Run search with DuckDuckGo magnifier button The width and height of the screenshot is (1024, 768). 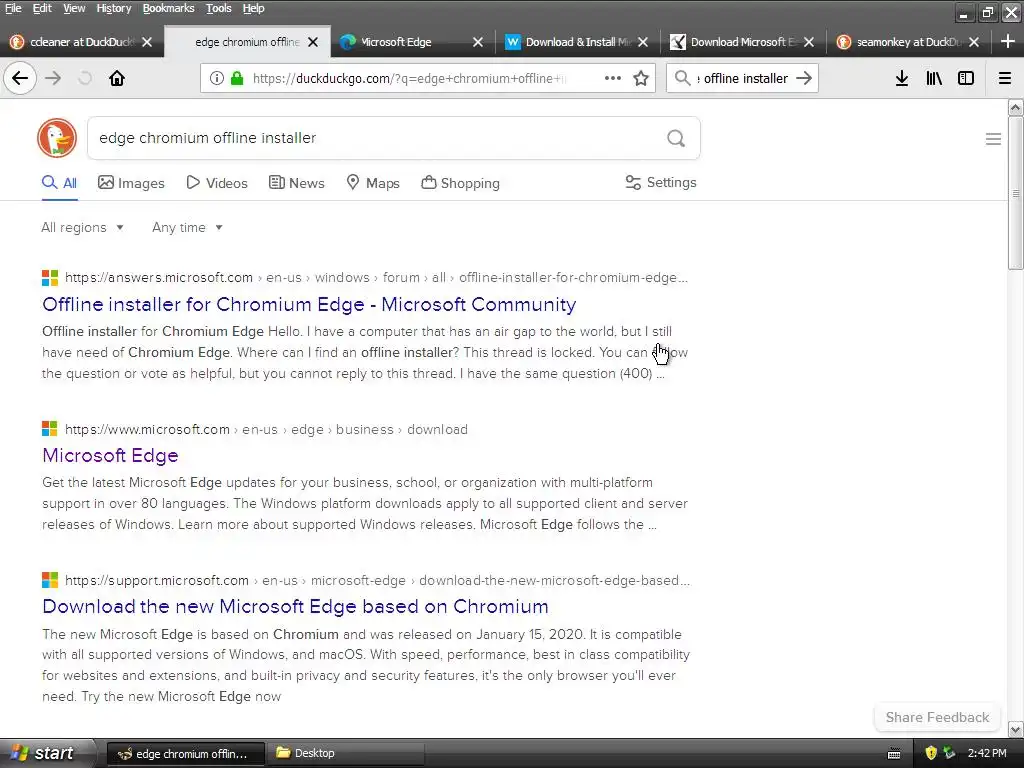(x=676, y=138)
